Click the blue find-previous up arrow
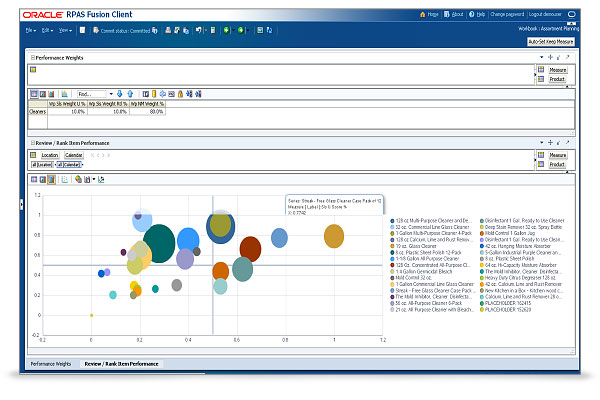The height and width of the screenshot is (400, 600). tap(130, 94)
